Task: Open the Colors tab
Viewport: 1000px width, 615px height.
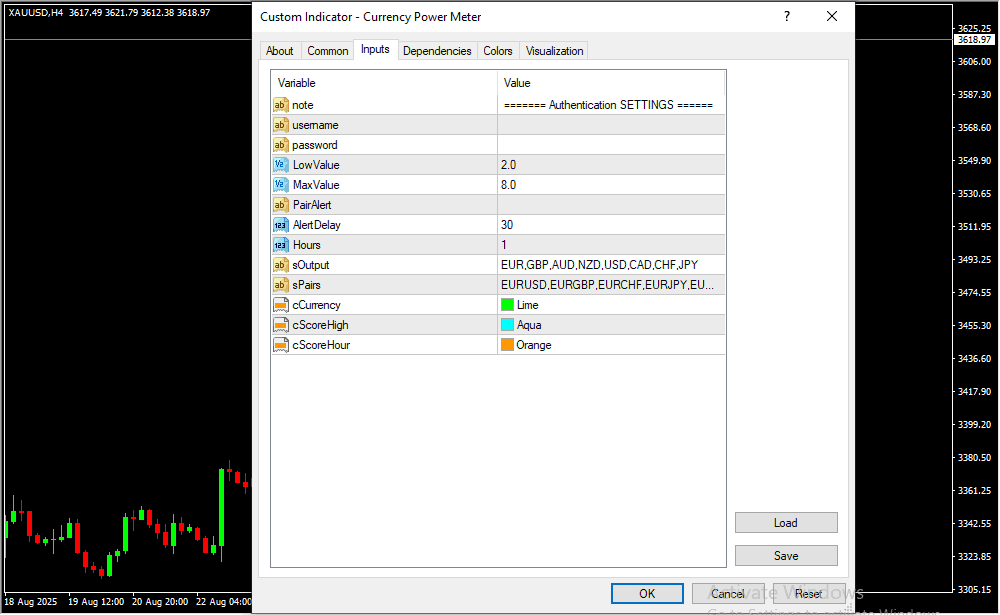Action: tap(498, 51)
